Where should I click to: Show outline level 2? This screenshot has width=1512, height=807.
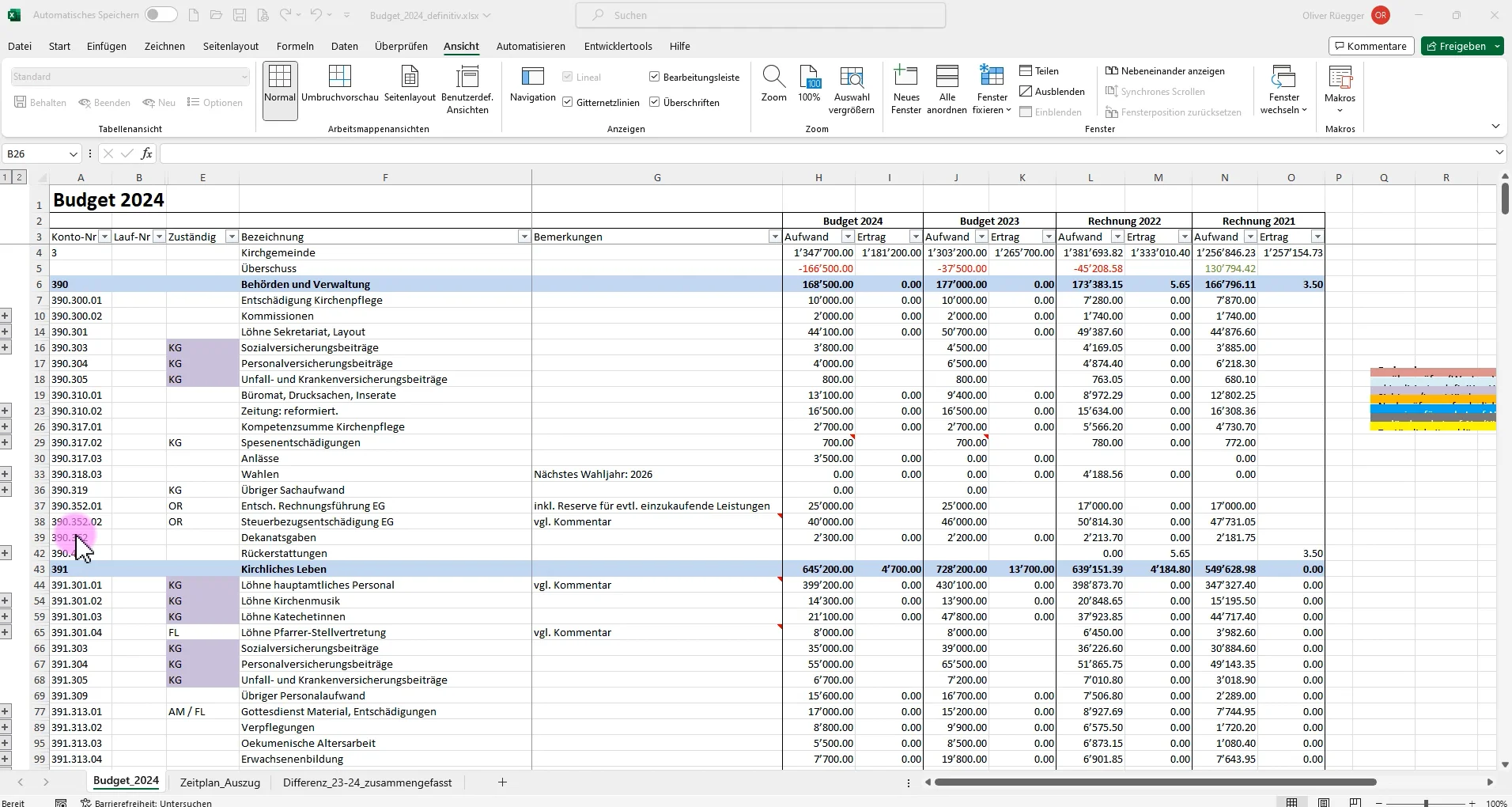[20, 176]
